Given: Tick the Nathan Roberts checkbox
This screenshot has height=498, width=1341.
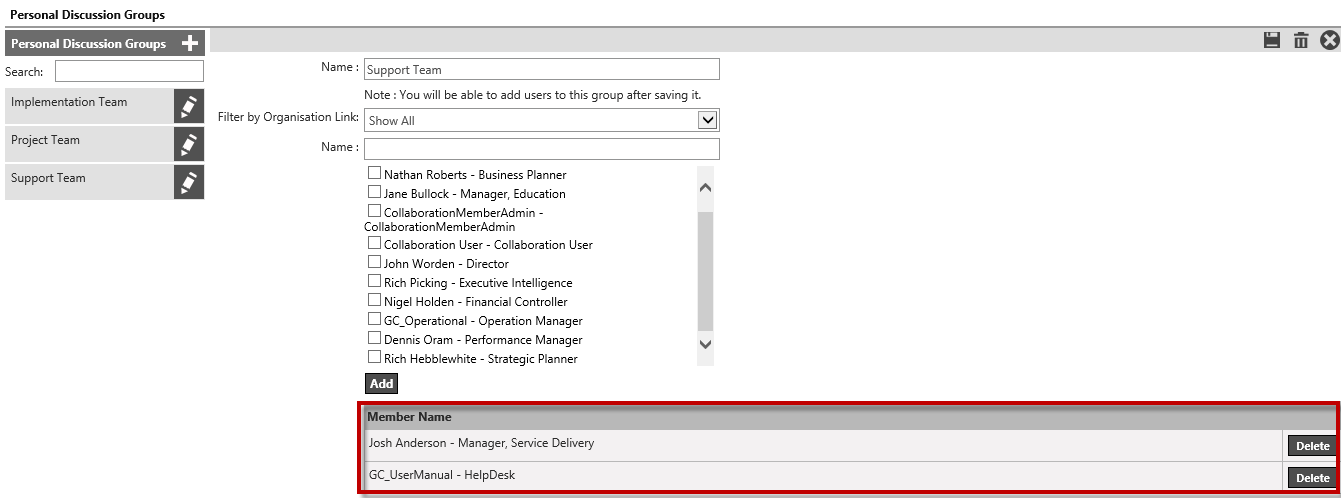Looking at the screenshot, I should coord(375,173).
